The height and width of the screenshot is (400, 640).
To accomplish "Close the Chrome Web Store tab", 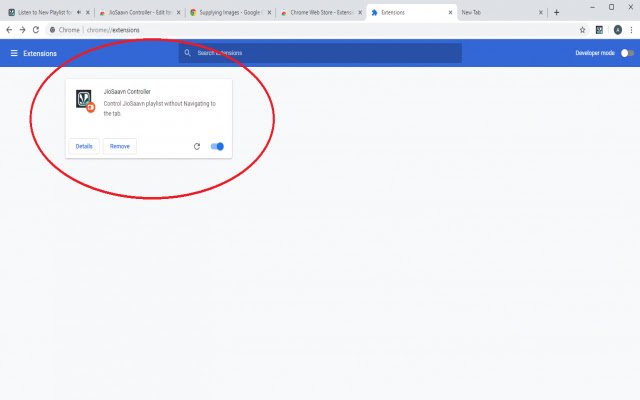I will [360, 13].
